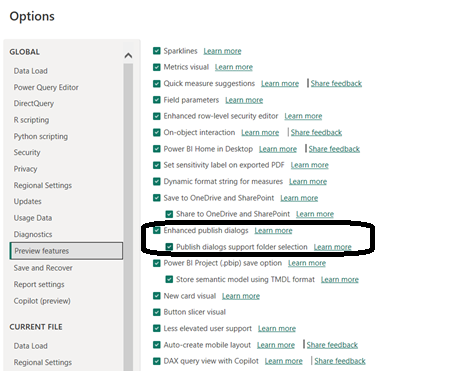Share feedback on Power BI Home in Desktop
The height and width of the screenshot is (371, 454).
point(334,149)
